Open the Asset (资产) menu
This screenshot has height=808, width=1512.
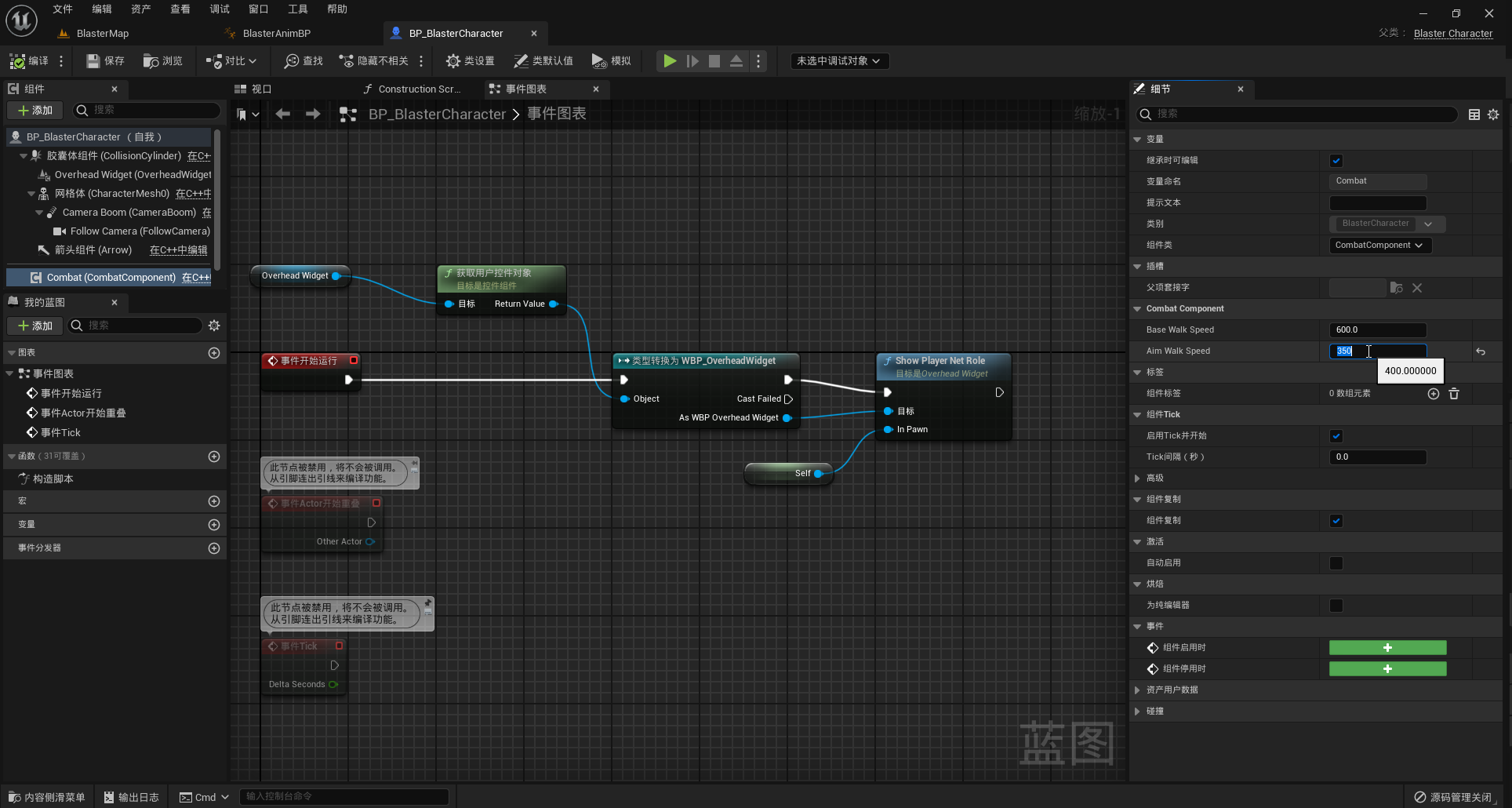141,9
